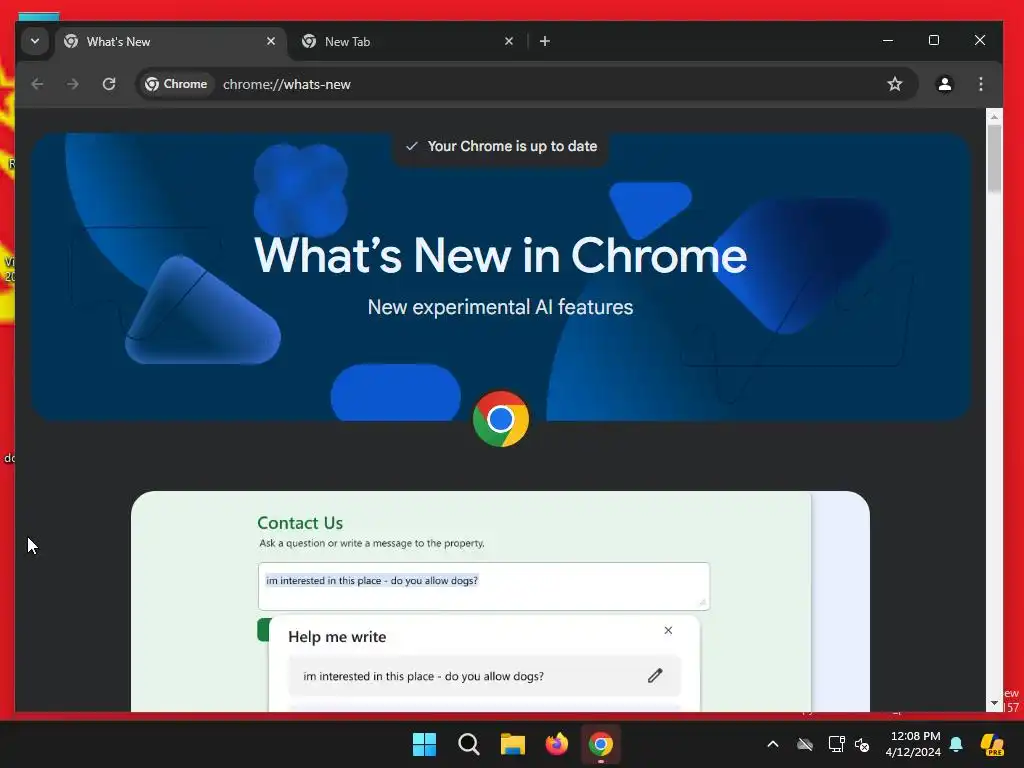Click the Chrome taskbar icon
The width and height of the screenshot is (1024, 768).
tap(601, 744)
